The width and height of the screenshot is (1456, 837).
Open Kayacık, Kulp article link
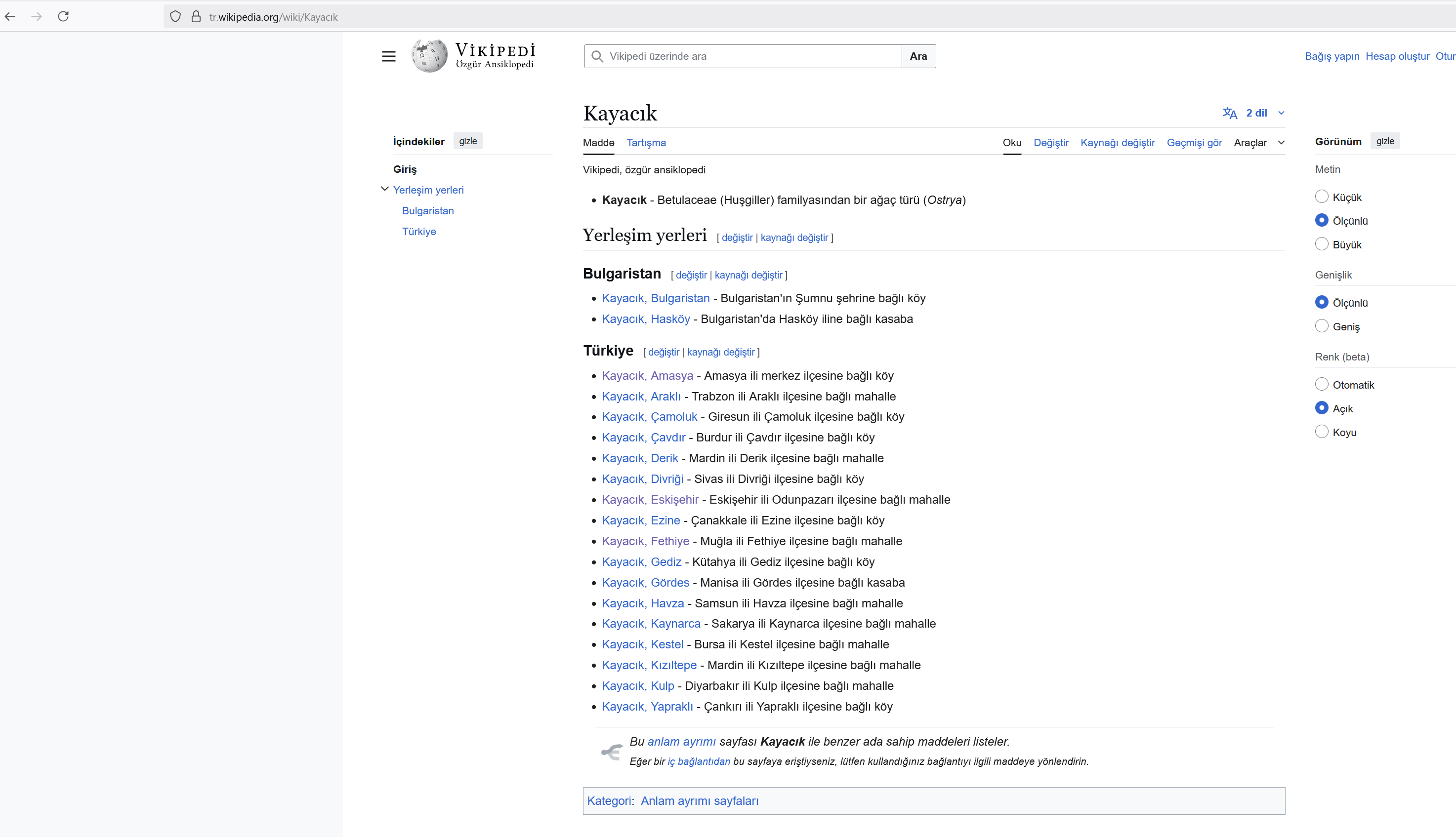(x=638, y=685)
